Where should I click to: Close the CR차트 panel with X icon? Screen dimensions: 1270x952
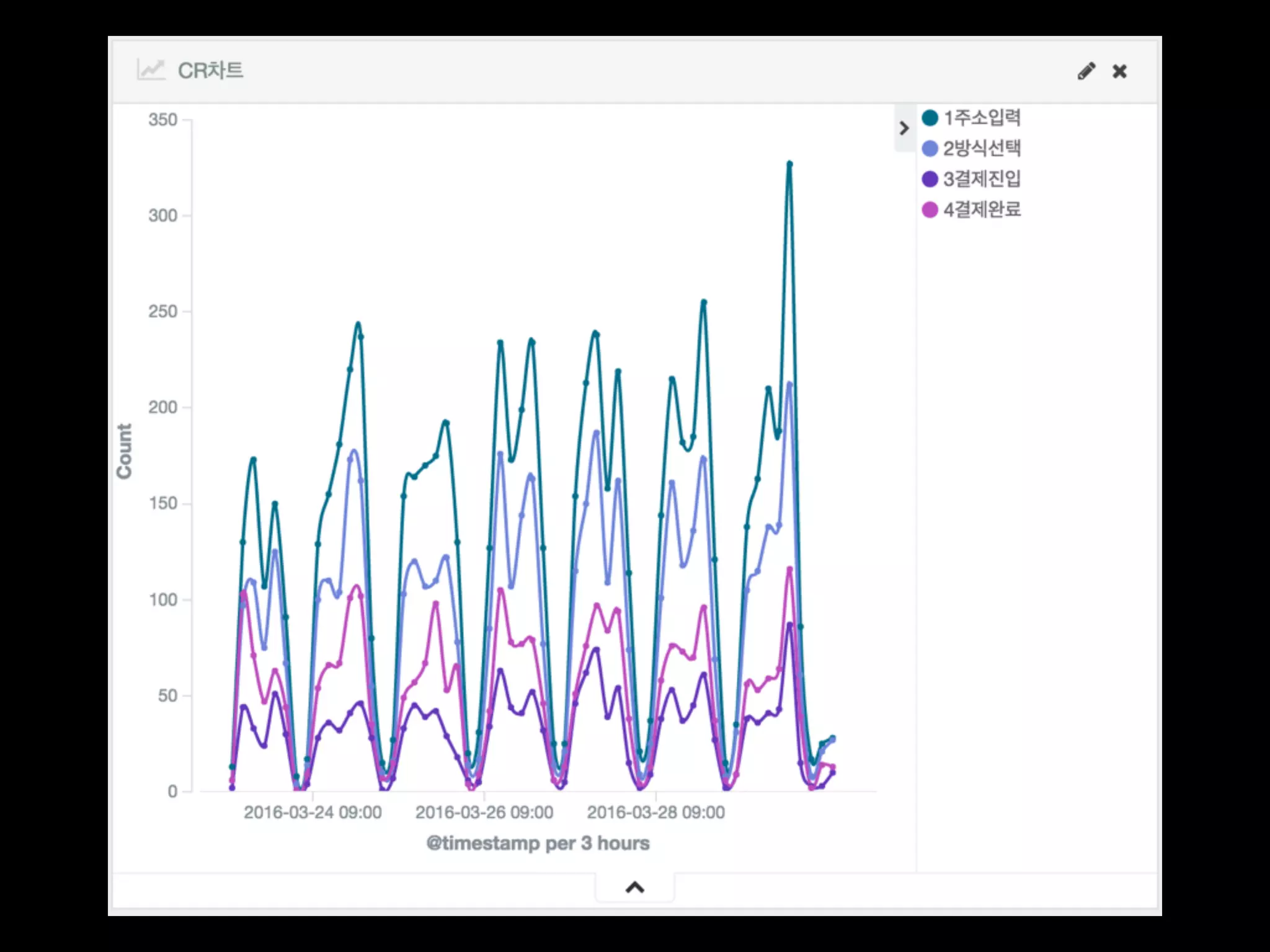tap(1119, 71)
